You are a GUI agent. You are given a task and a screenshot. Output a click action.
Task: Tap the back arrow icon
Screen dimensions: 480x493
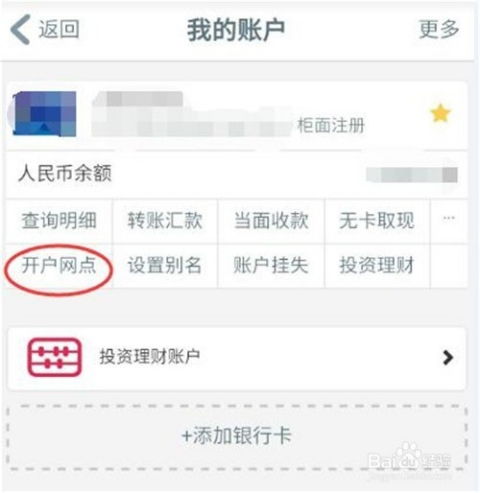click(20, 29)
